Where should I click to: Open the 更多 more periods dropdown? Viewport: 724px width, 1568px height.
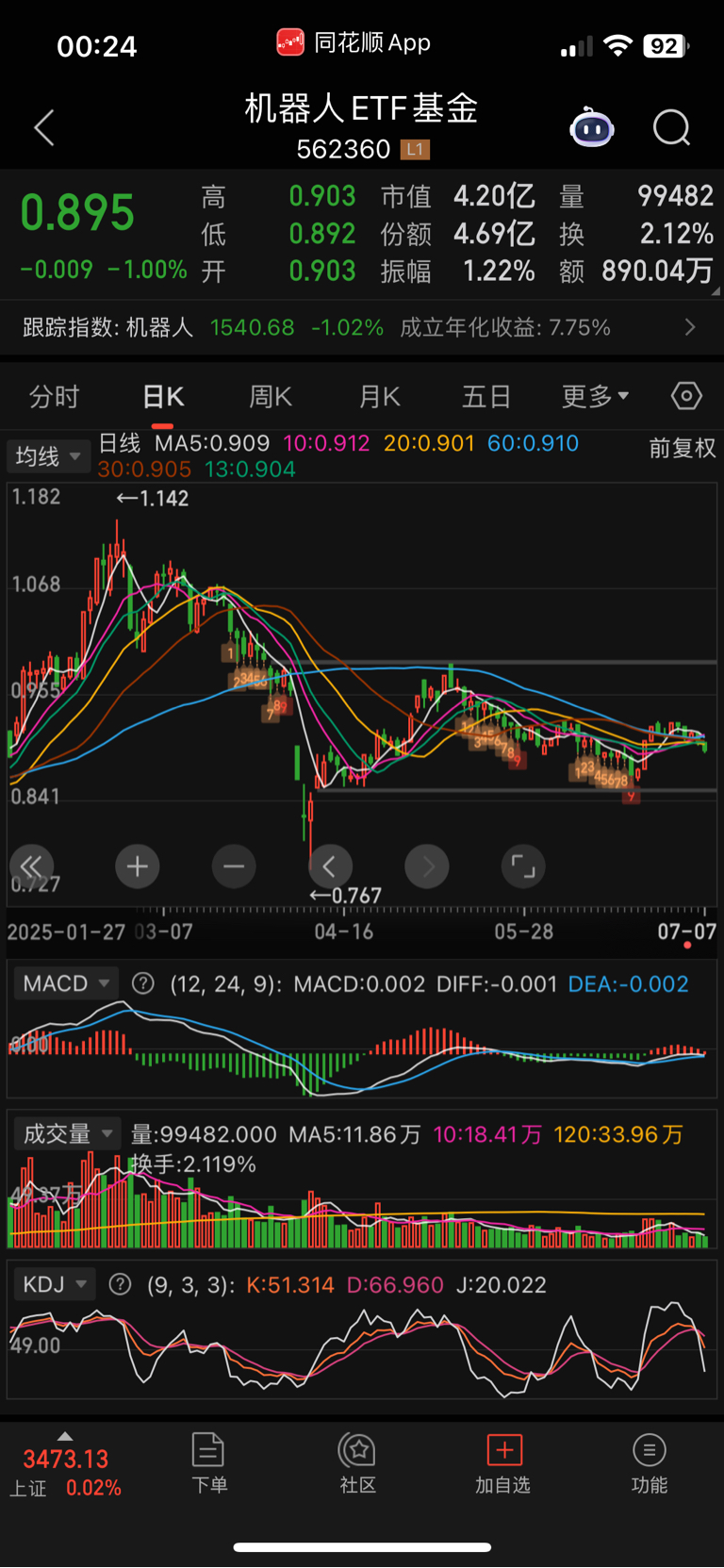point(595,396)
